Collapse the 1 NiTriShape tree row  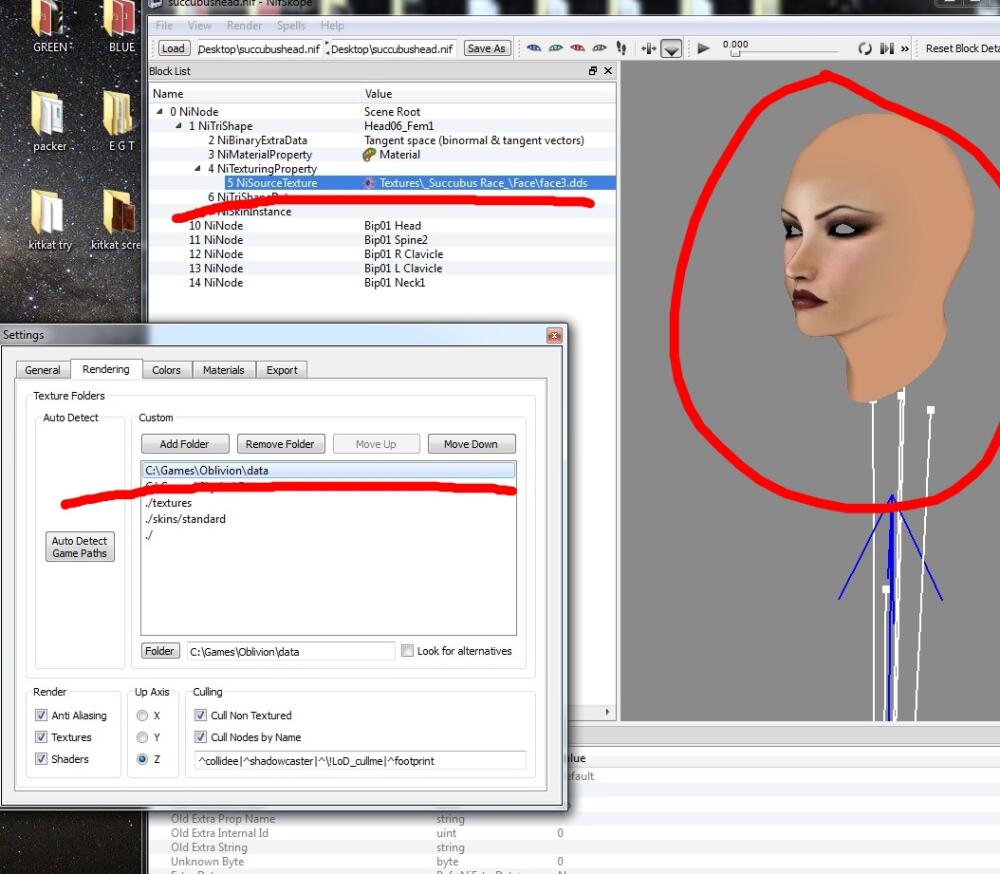pos(179,126)
